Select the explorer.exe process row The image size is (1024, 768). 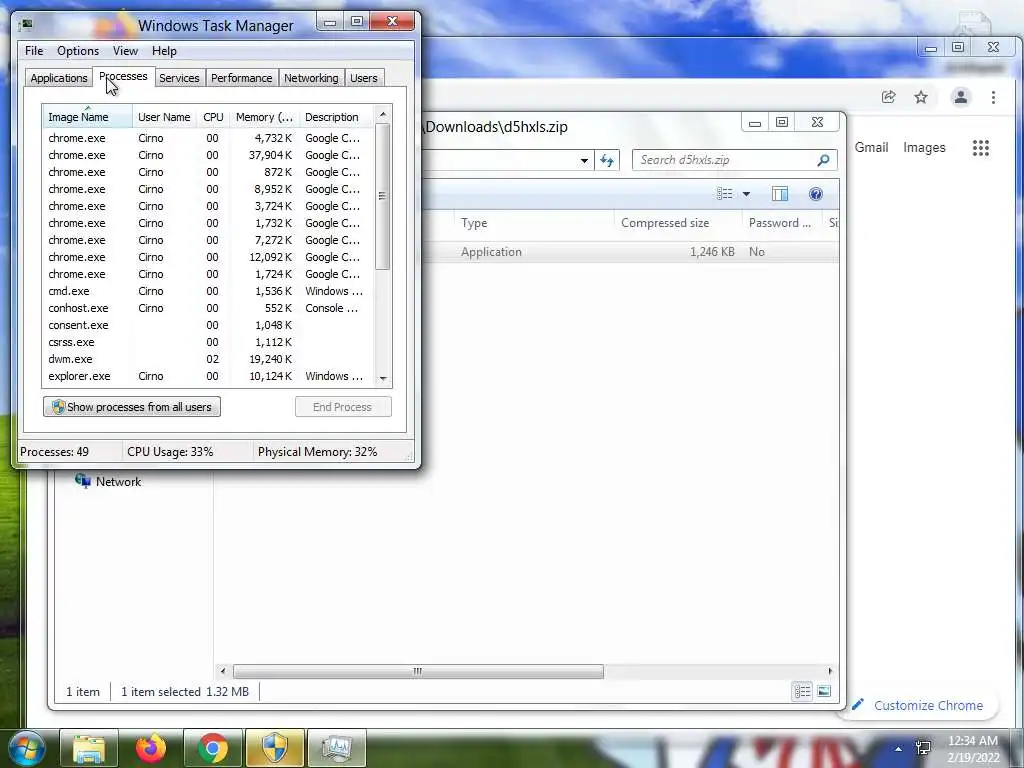click(x=208, y=376)
